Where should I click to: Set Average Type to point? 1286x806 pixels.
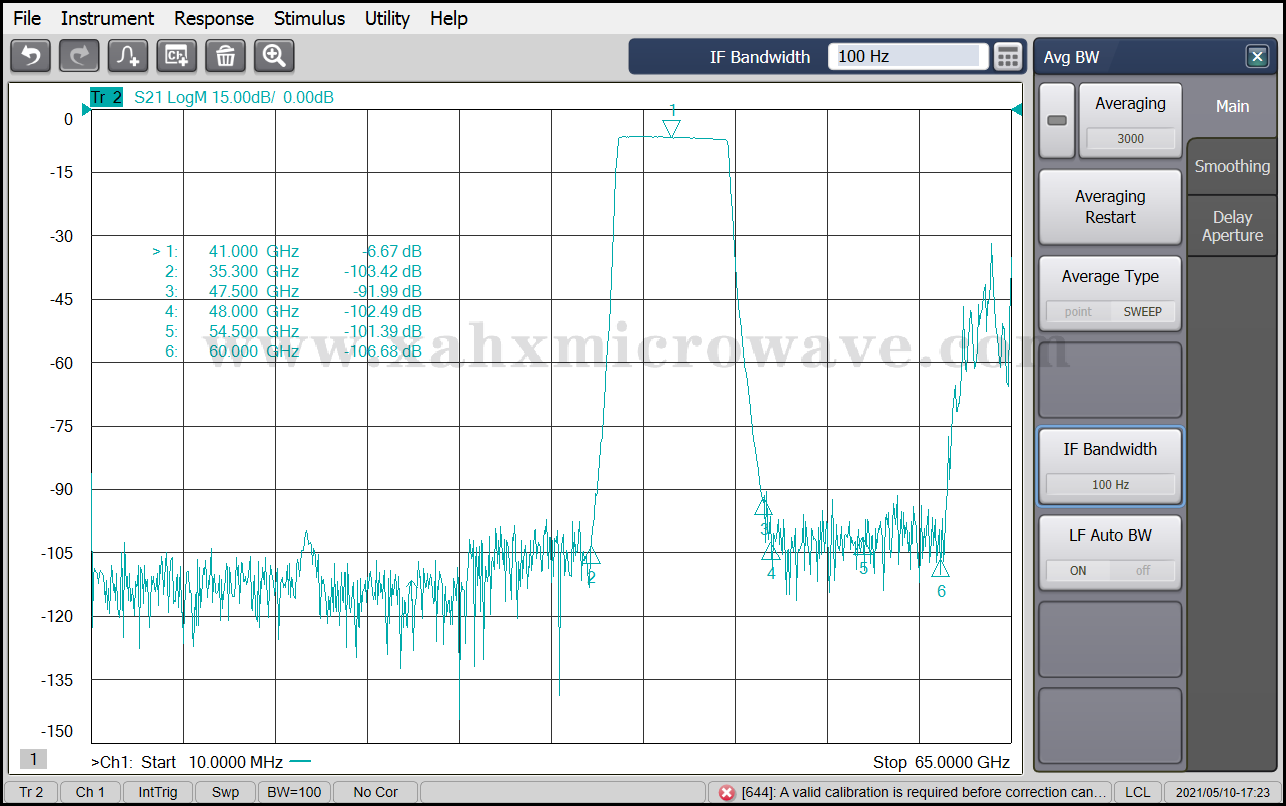[1078, 312]
